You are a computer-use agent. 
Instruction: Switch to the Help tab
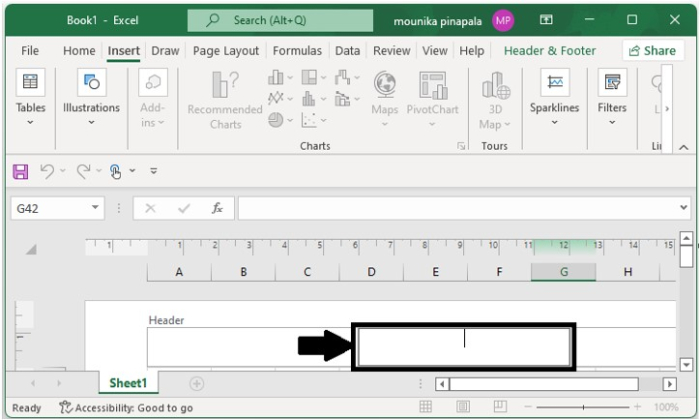tap(472, 50)
